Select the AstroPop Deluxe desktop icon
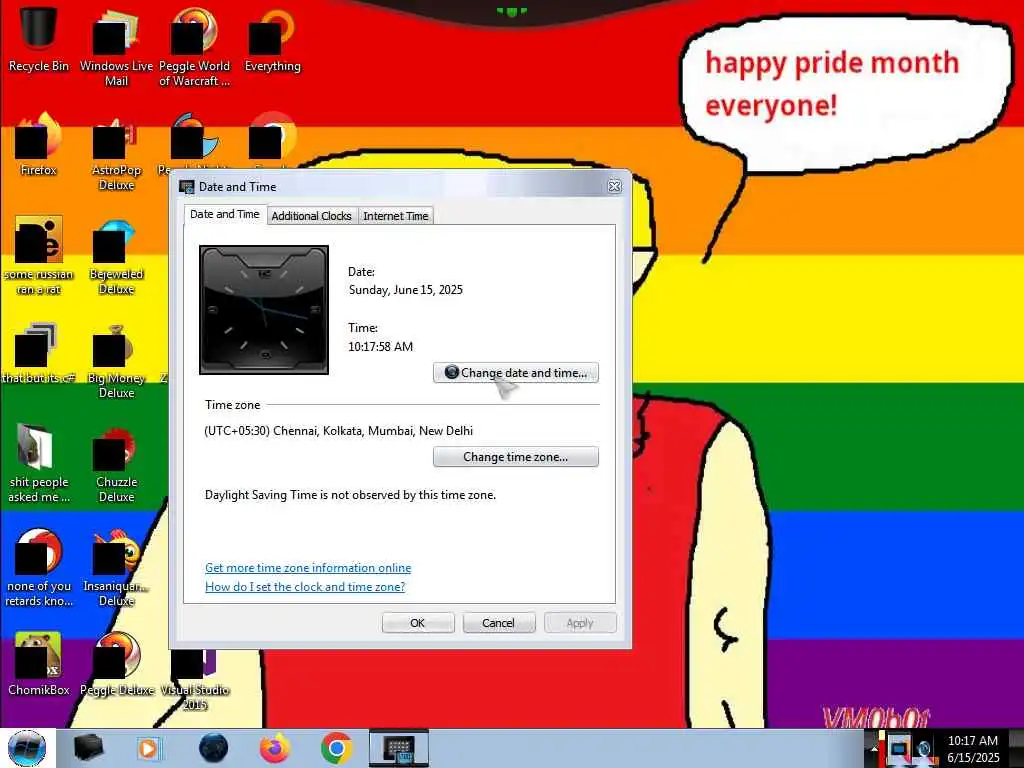 (x=116, y=152)
